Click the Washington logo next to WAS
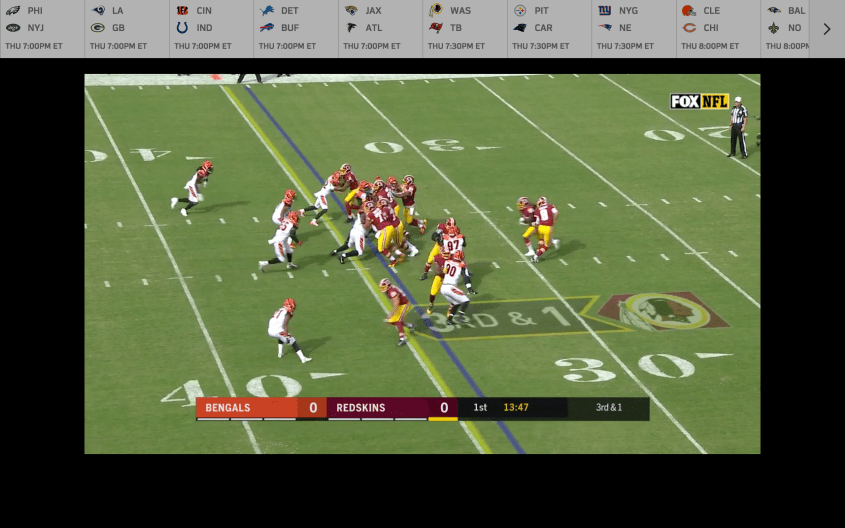This screenshot has width=845, height=528. [x=436, y=11]
